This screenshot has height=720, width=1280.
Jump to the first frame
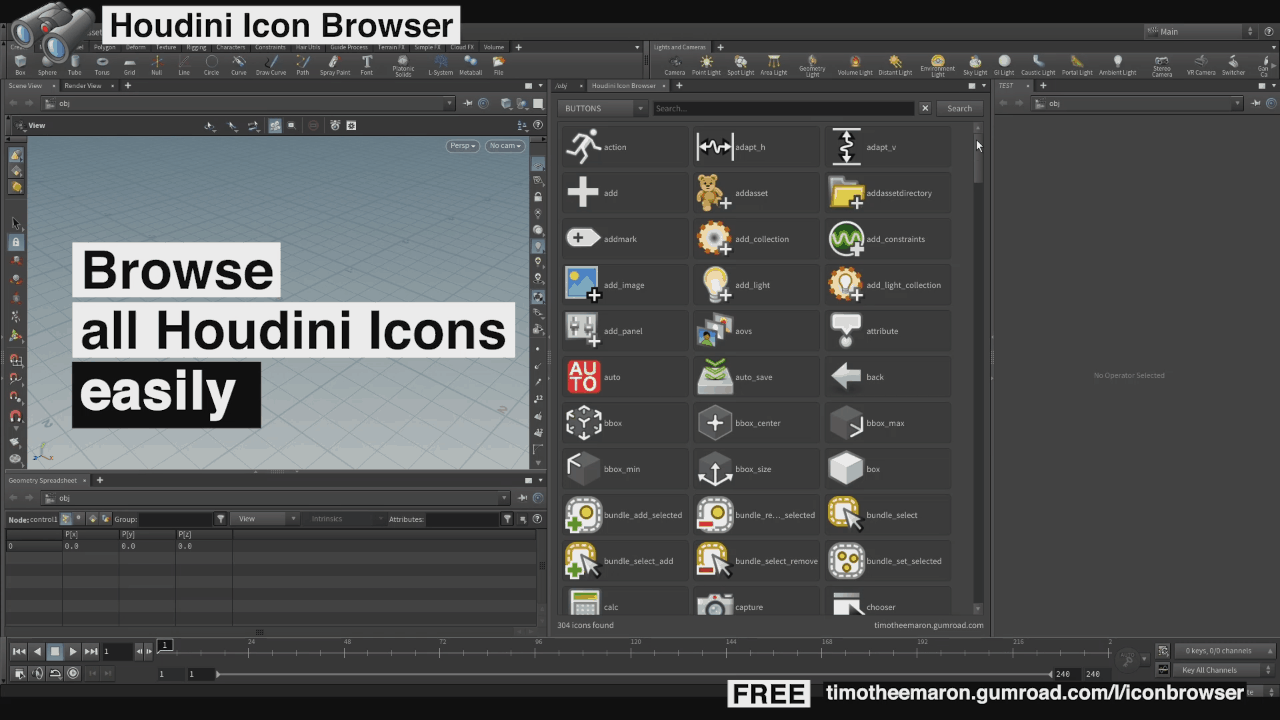pos(19,651)
